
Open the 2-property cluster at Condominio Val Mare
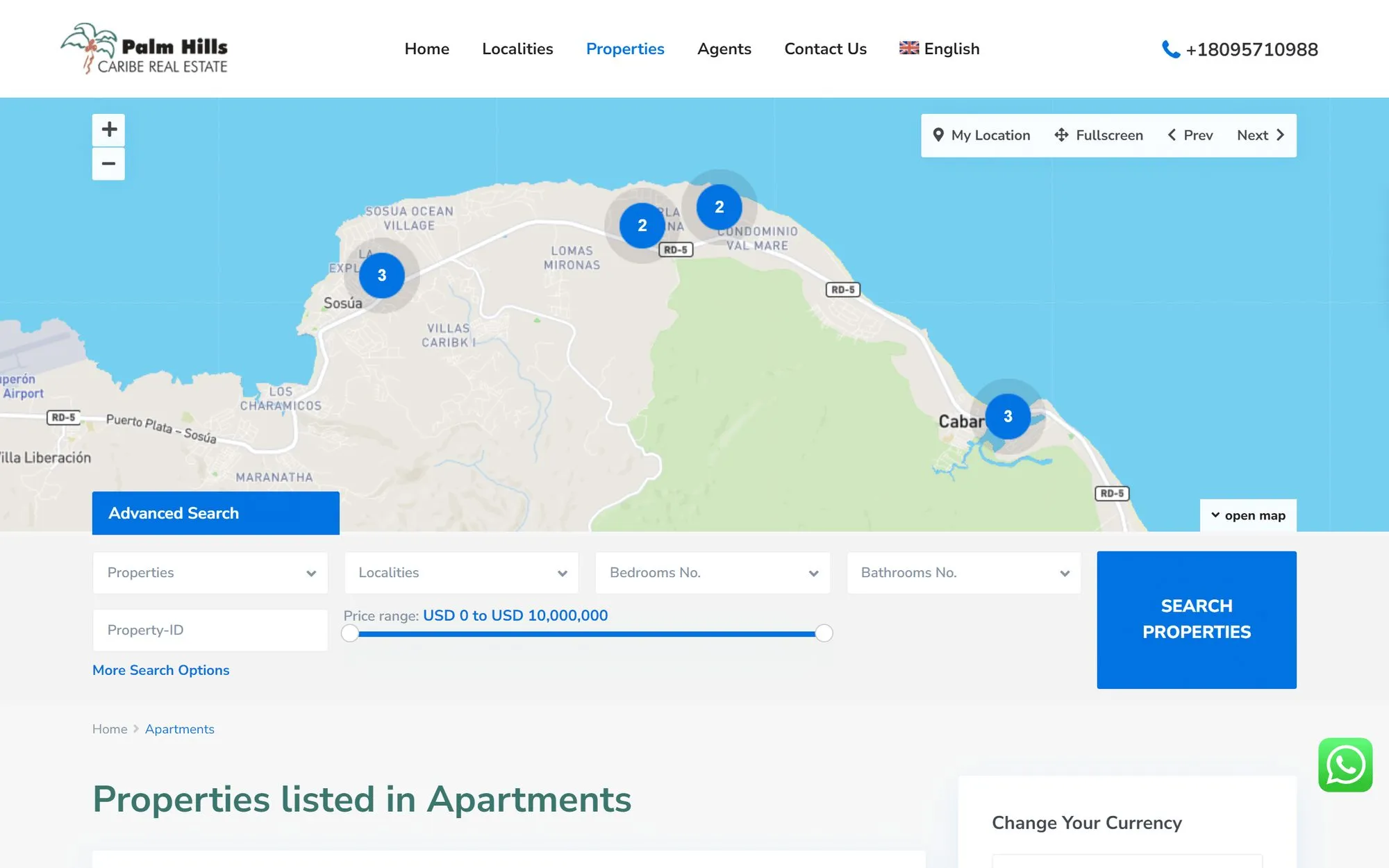pos(720,207)
